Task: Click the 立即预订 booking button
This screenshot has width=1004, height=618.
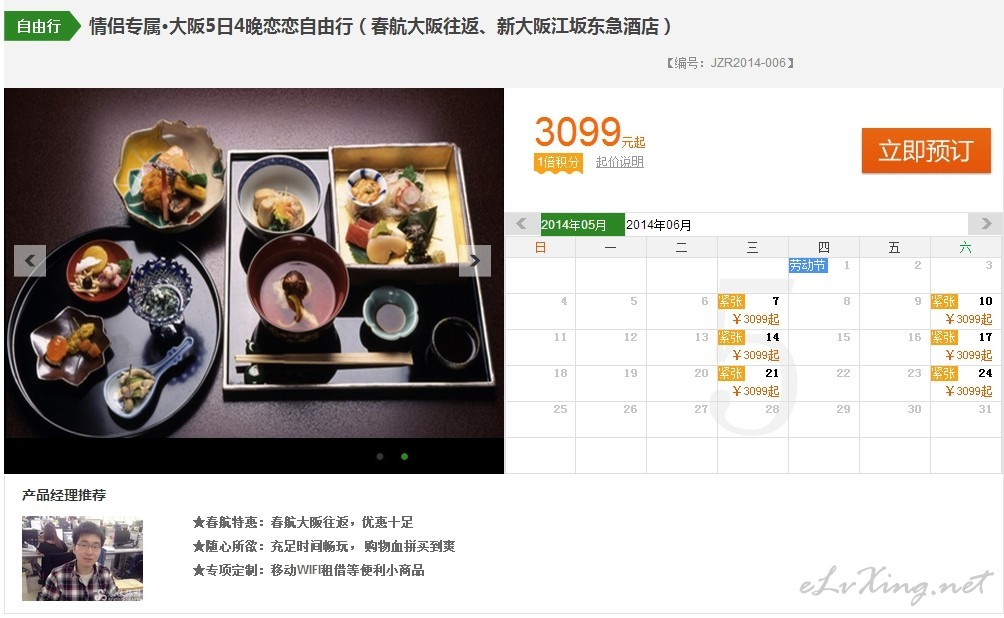Action: pos(926,151)
